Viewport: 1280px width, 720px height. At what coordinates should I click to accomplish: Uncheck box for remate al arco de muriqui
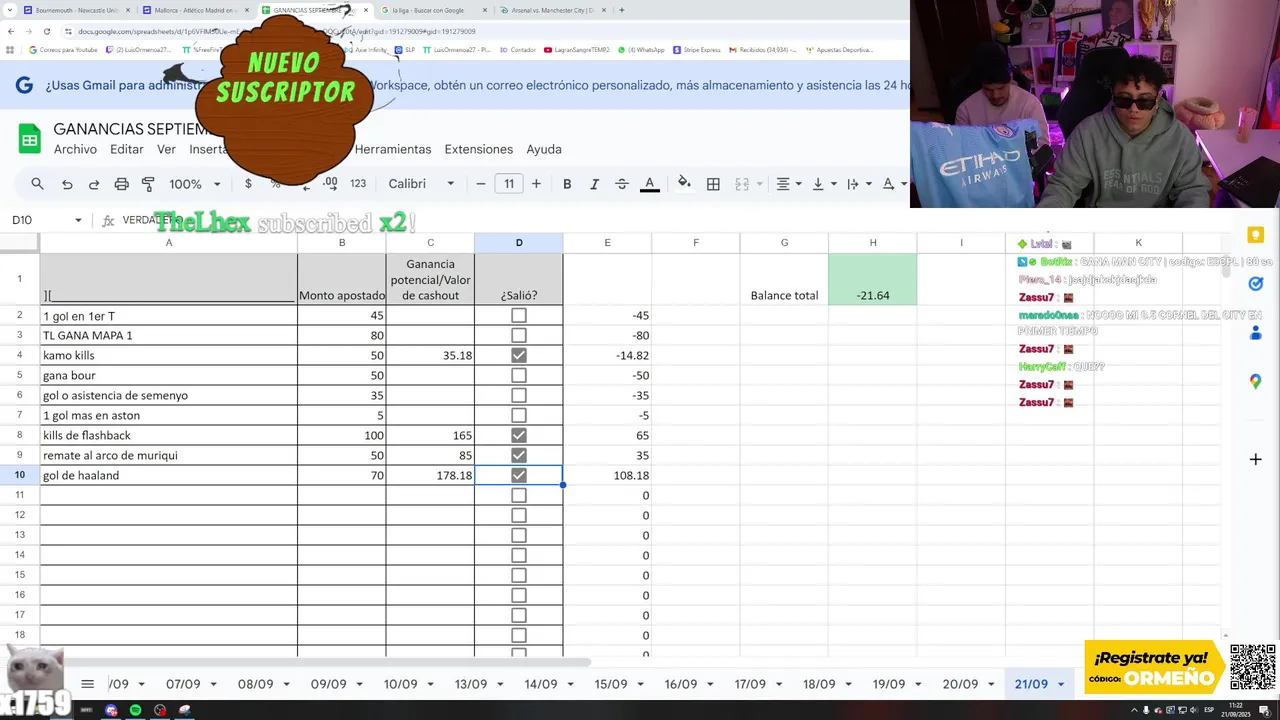pos(518,455)
